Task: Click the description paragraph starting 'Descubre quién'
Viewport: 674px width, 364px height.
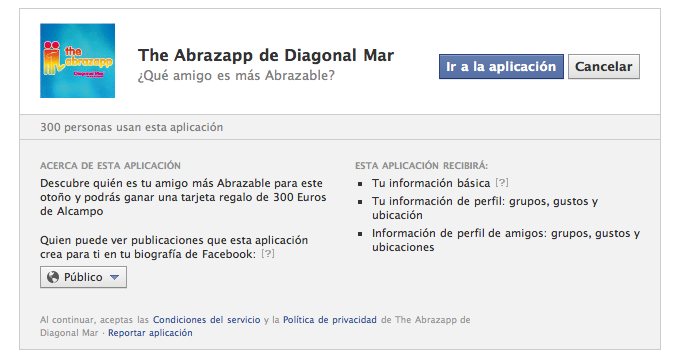Action: [183, 197]
